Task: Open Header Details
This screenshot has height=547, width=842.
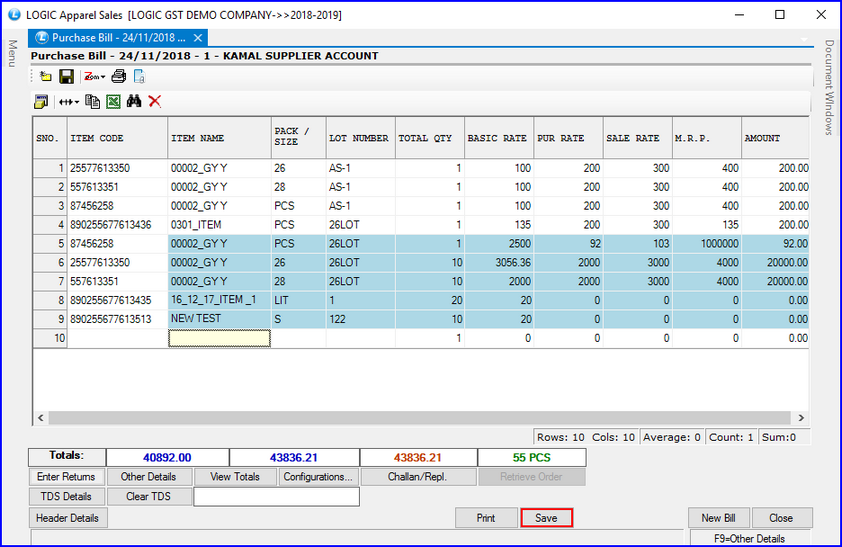Action: coord(68,518)
